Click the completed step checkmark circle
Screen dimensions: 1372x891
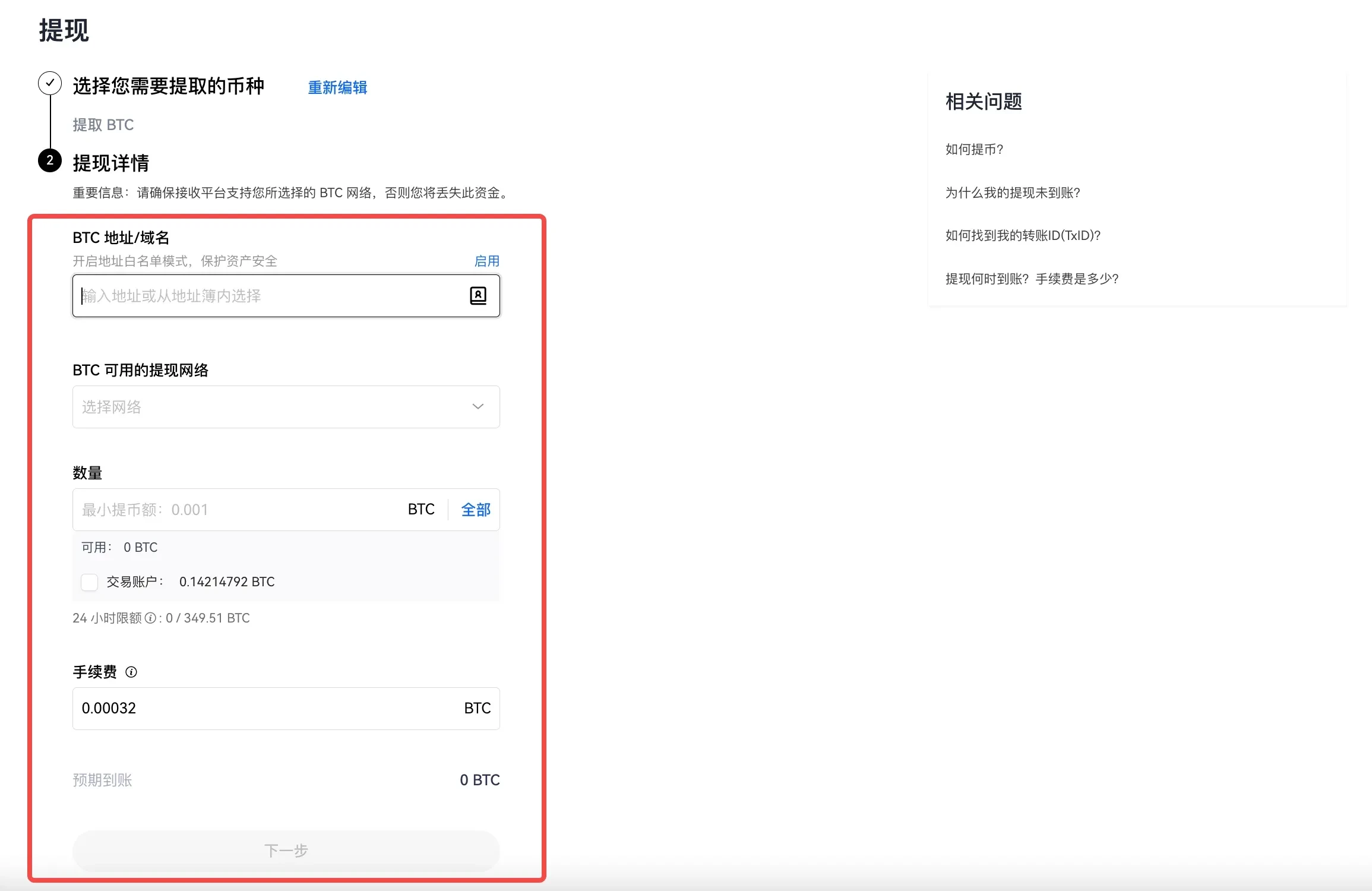click(x=49, y=84)
